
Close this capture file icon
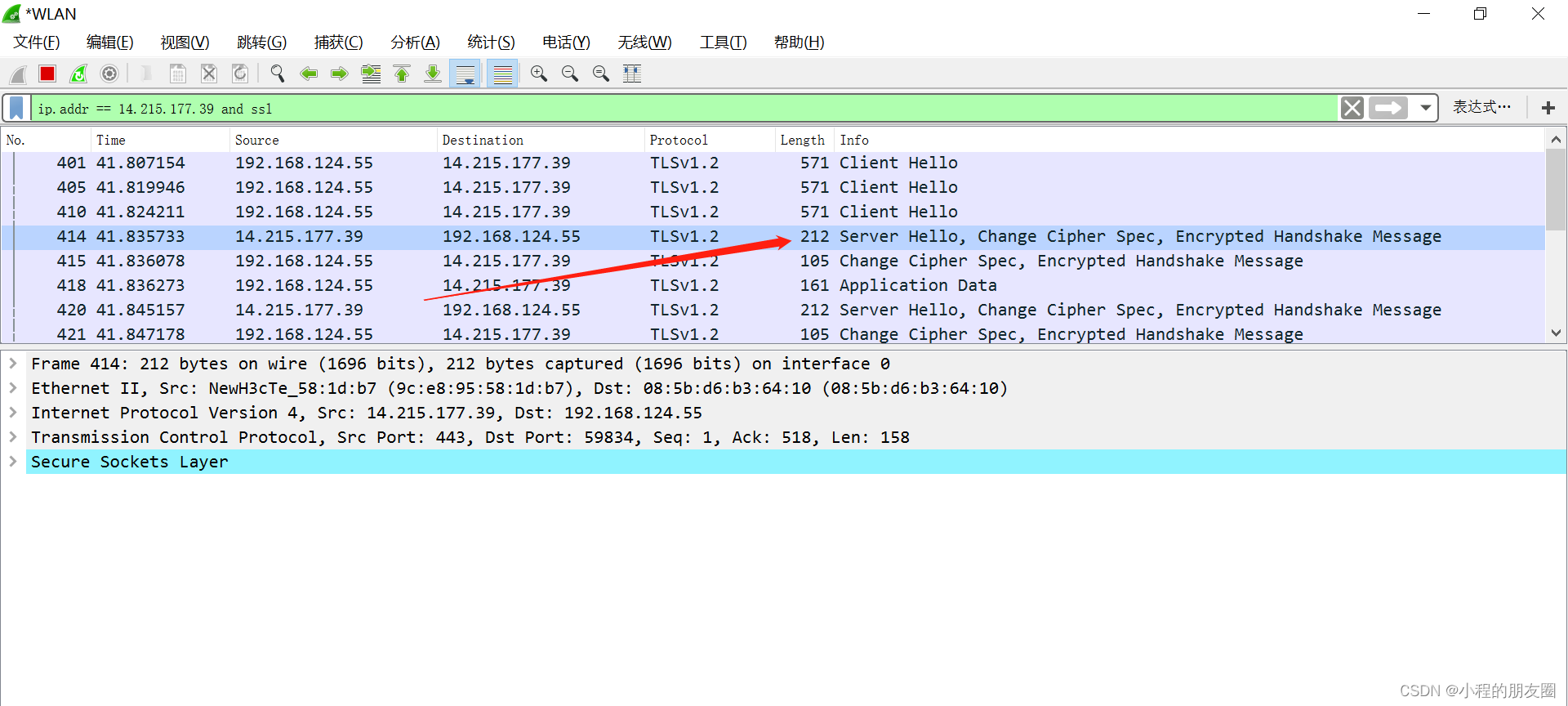[x=209, y=74]
